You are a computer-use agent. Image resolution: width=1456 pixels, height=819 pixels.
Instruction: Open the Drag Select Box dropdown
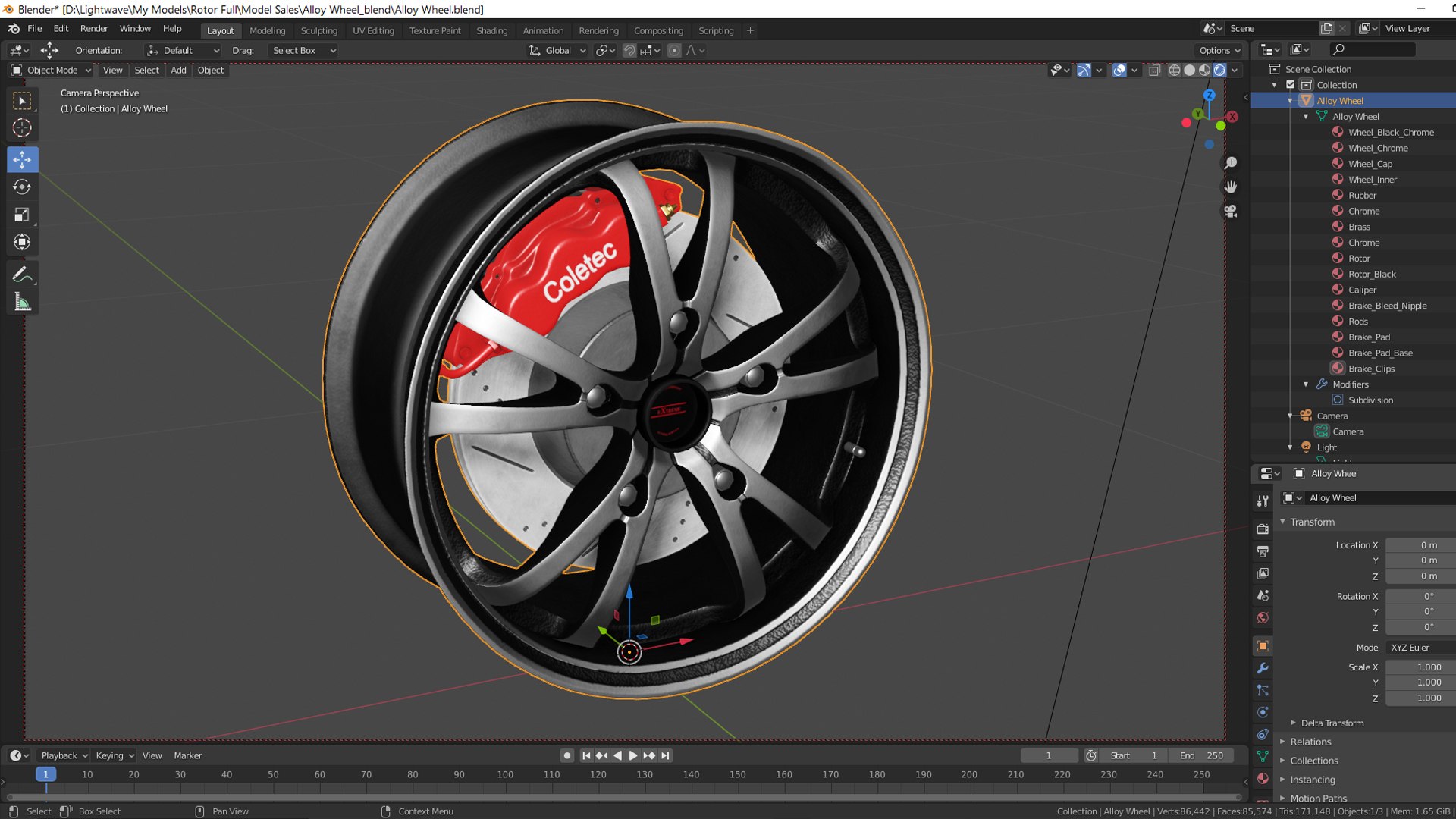click(x=303, y=50)
